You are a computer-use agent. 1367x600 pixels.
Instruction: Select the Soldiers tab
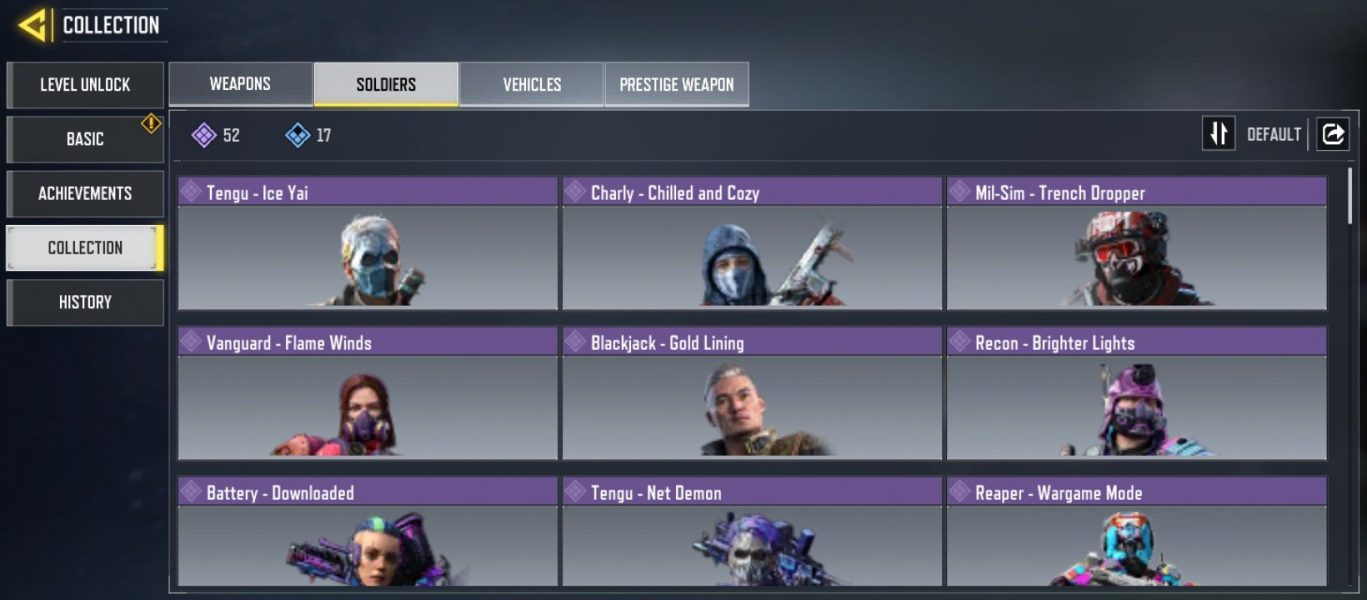(386, 84)
